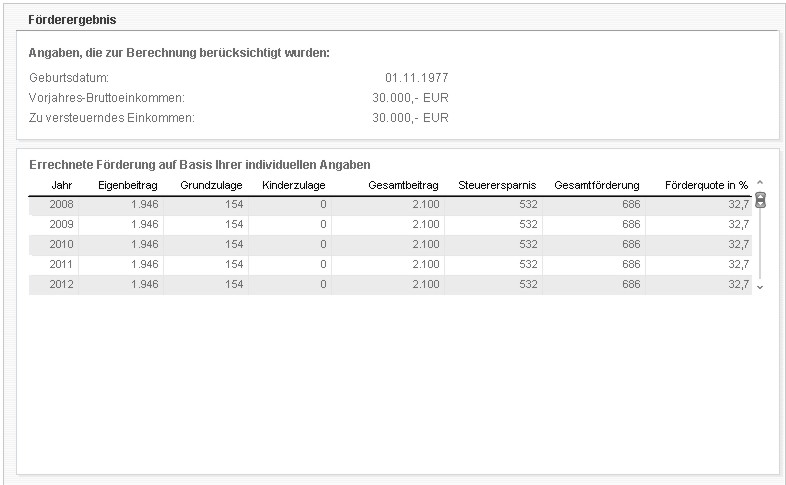
Task: Click the Förderergebnis panel title
Action: click(69, 20)
